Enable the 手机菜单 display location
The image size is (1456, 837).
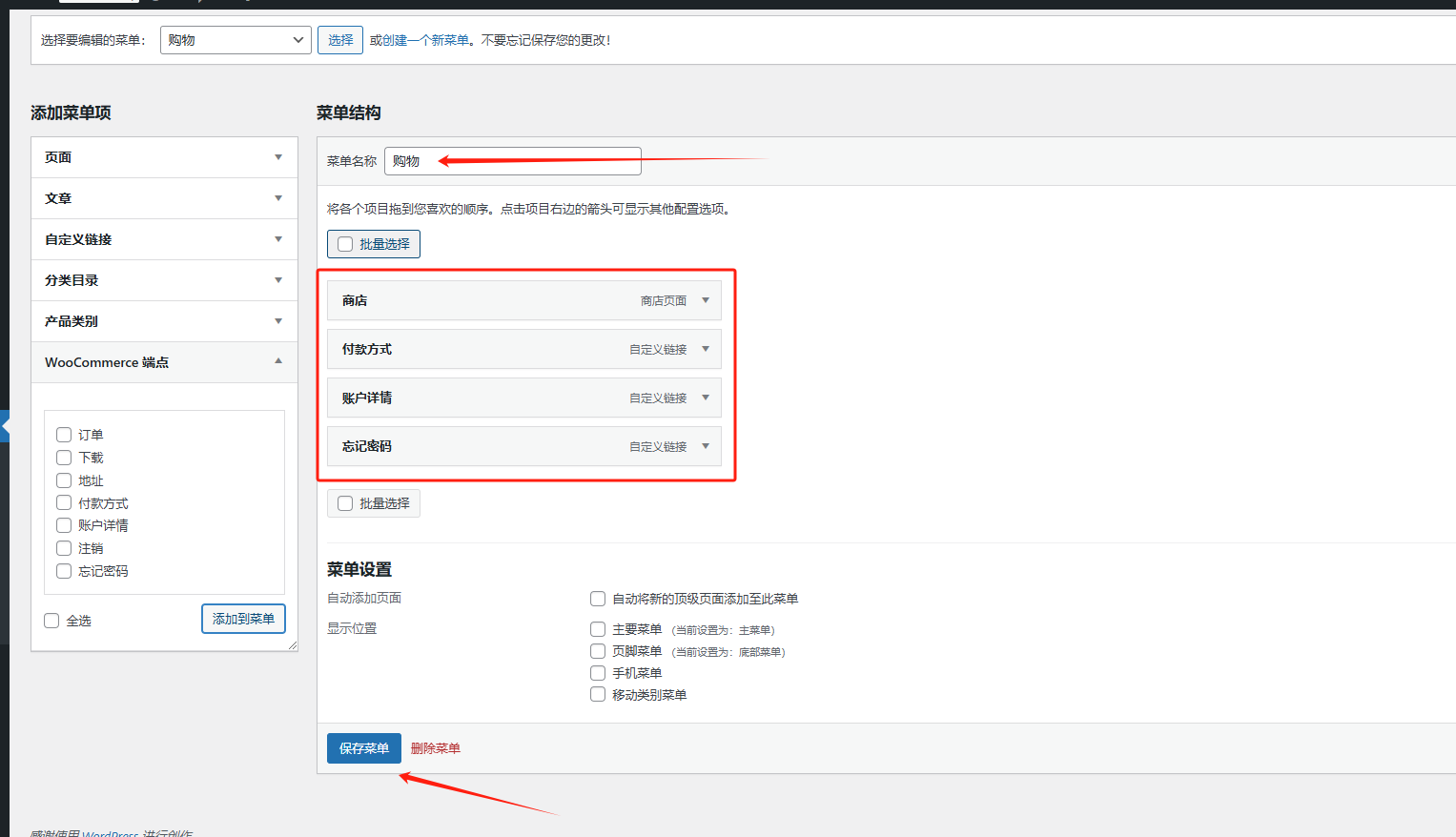click(598, 672)
